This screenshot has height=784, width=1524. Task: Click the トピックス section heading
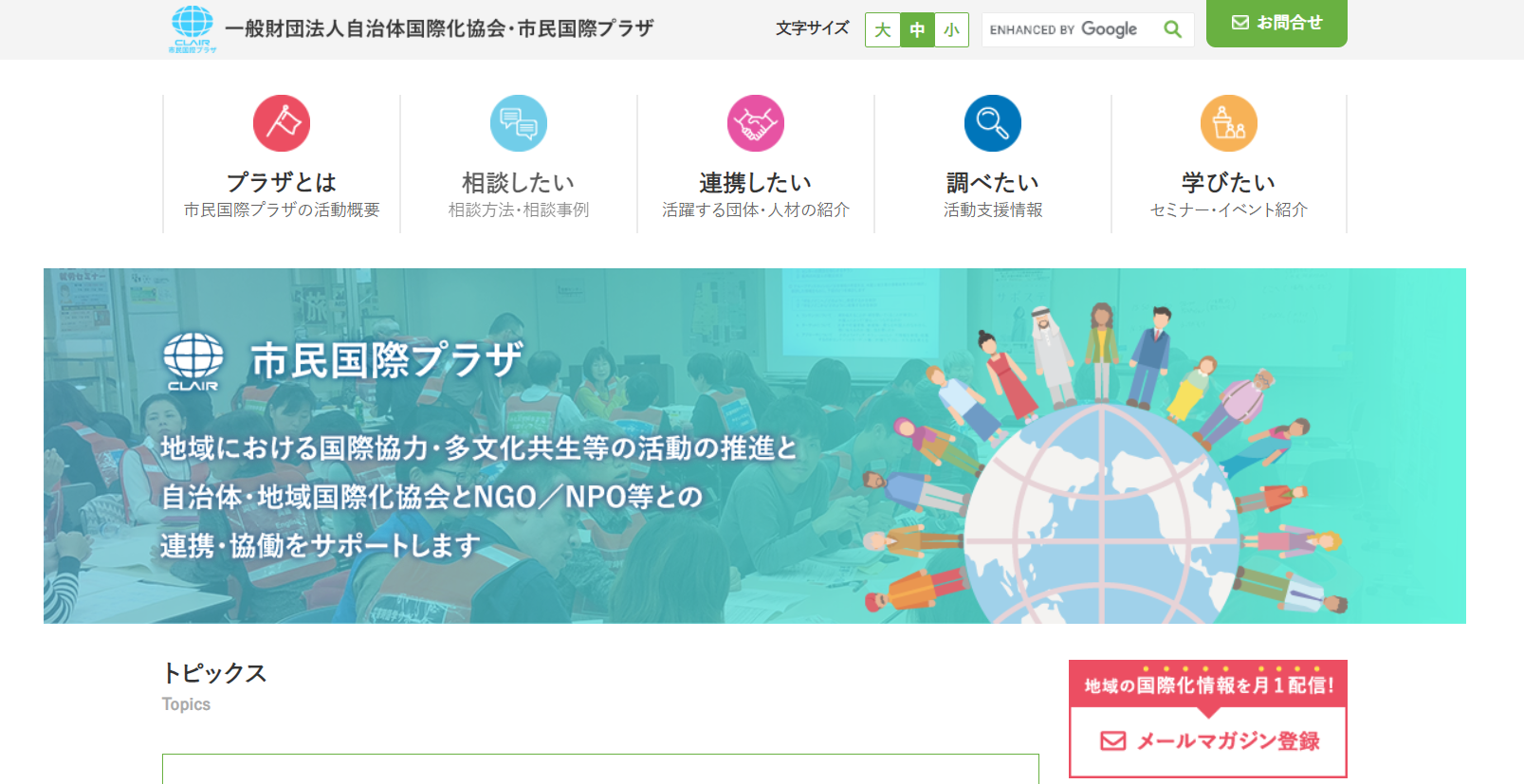[x=214, y=673]
